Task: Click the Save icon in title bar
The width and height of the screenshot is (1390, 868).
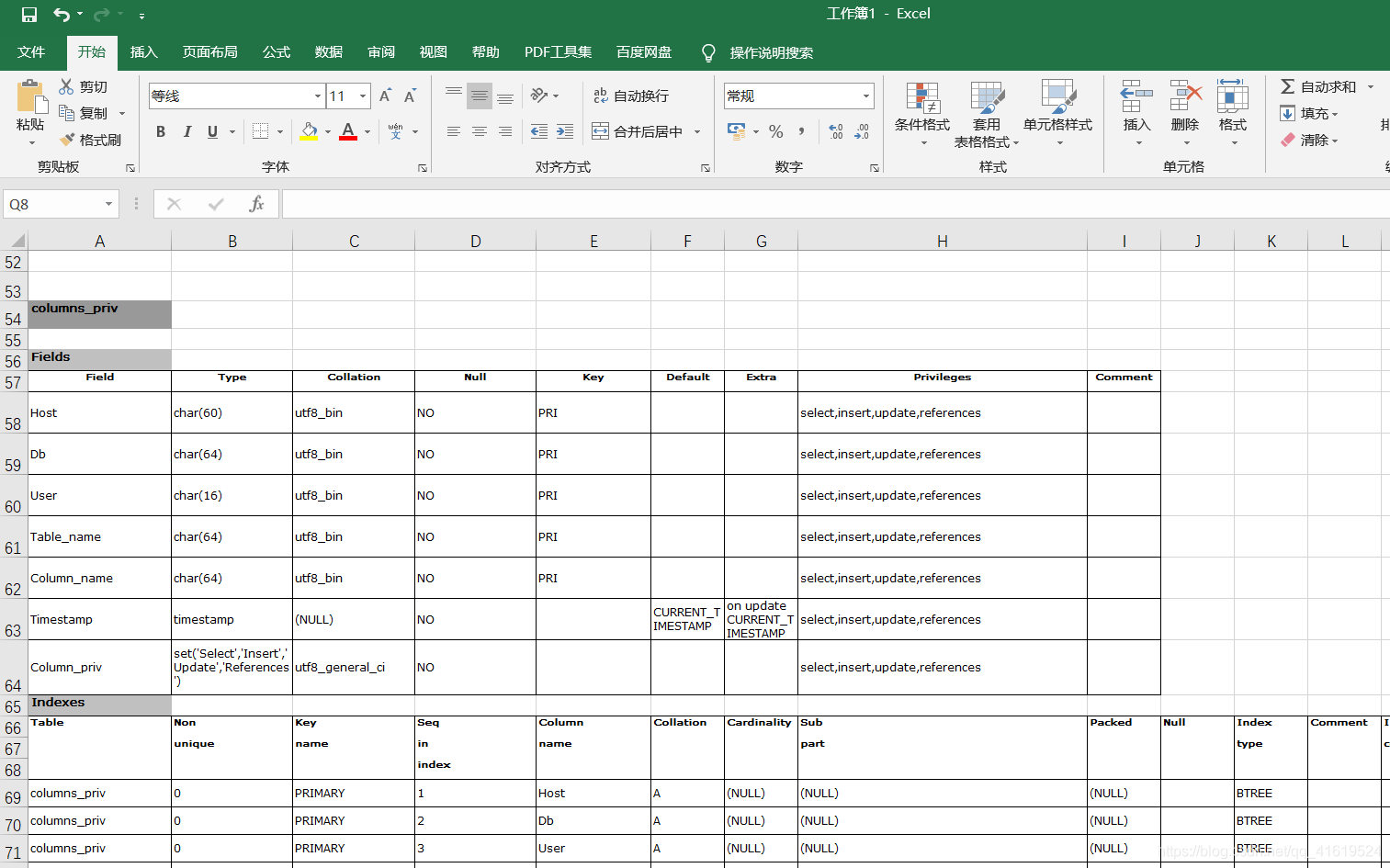Action: pos(28,15)
